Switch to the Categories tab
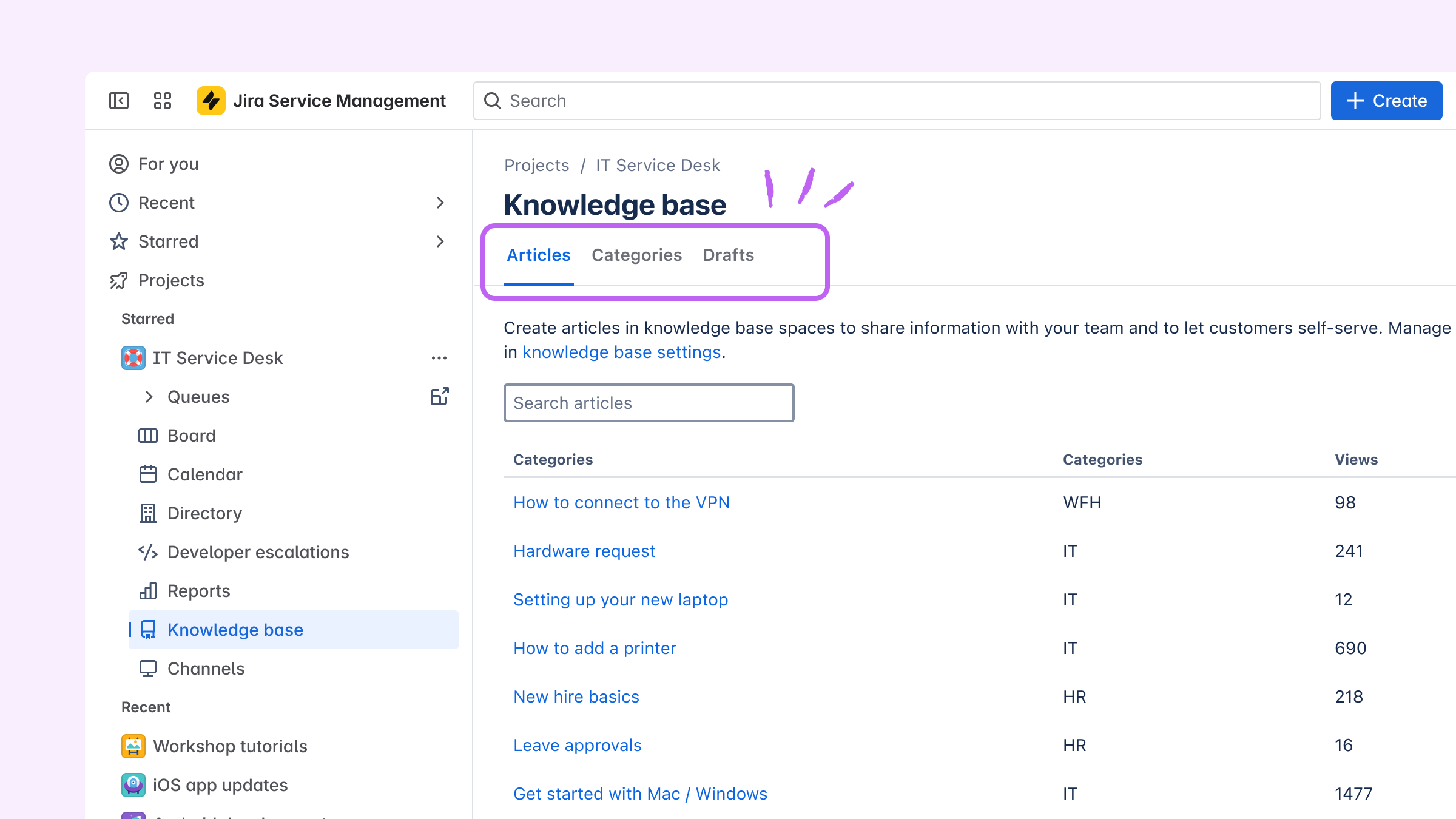This screenshot has height=819, width=1456. tap(636, 255)
